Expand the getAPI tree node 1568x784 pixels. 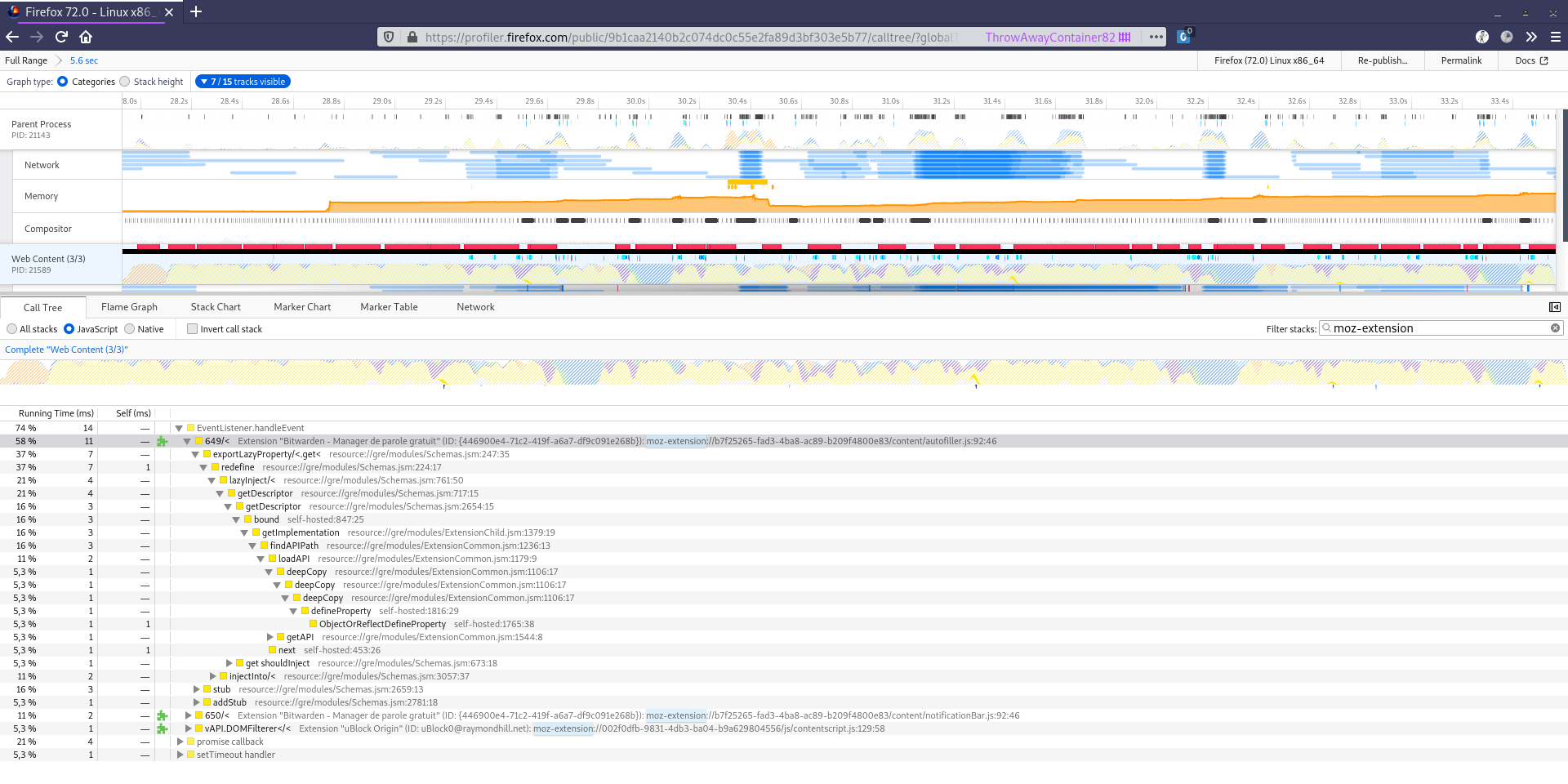tap(269, 637)
